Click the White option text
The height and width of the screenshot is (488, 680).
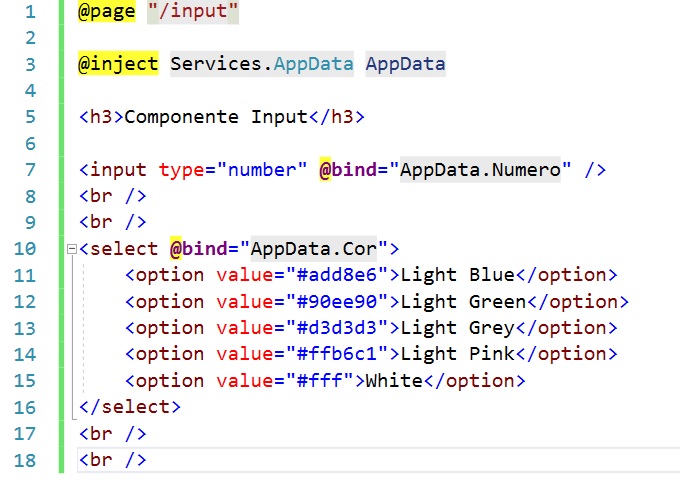[395, 381]
